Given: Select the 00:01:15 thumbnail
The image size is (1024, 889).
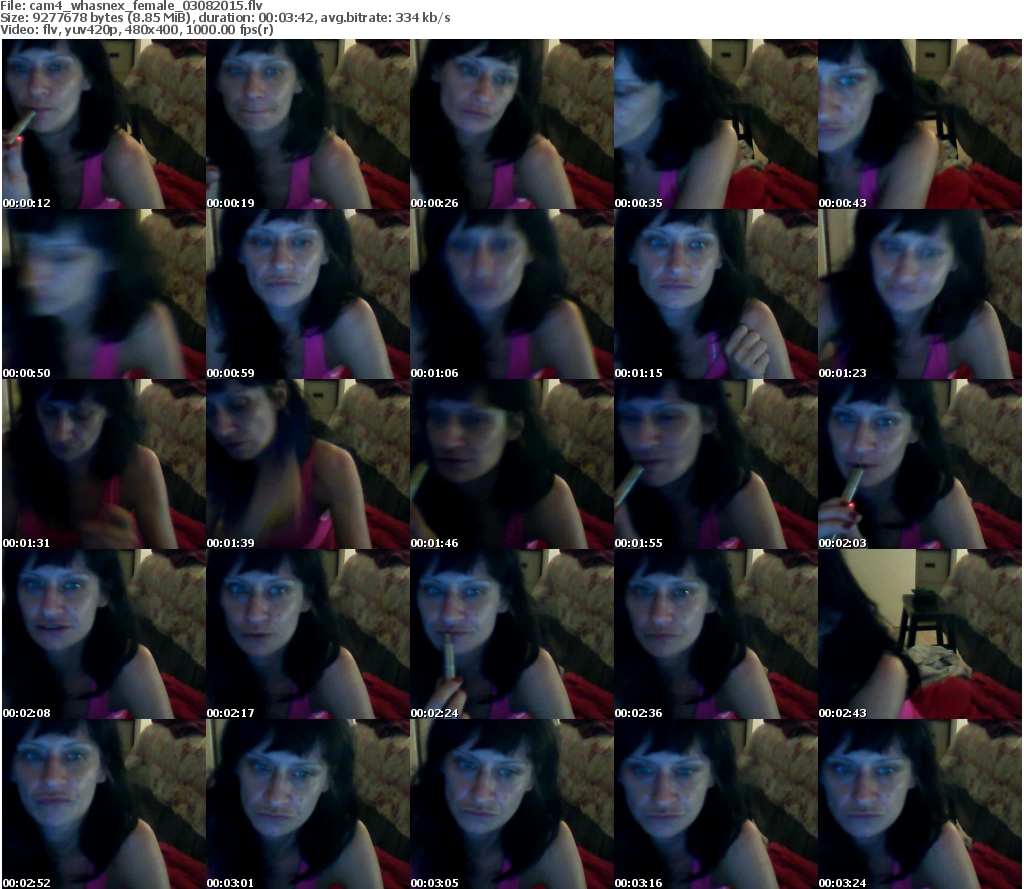Looking at the screenshot, I should pos(715,294).
